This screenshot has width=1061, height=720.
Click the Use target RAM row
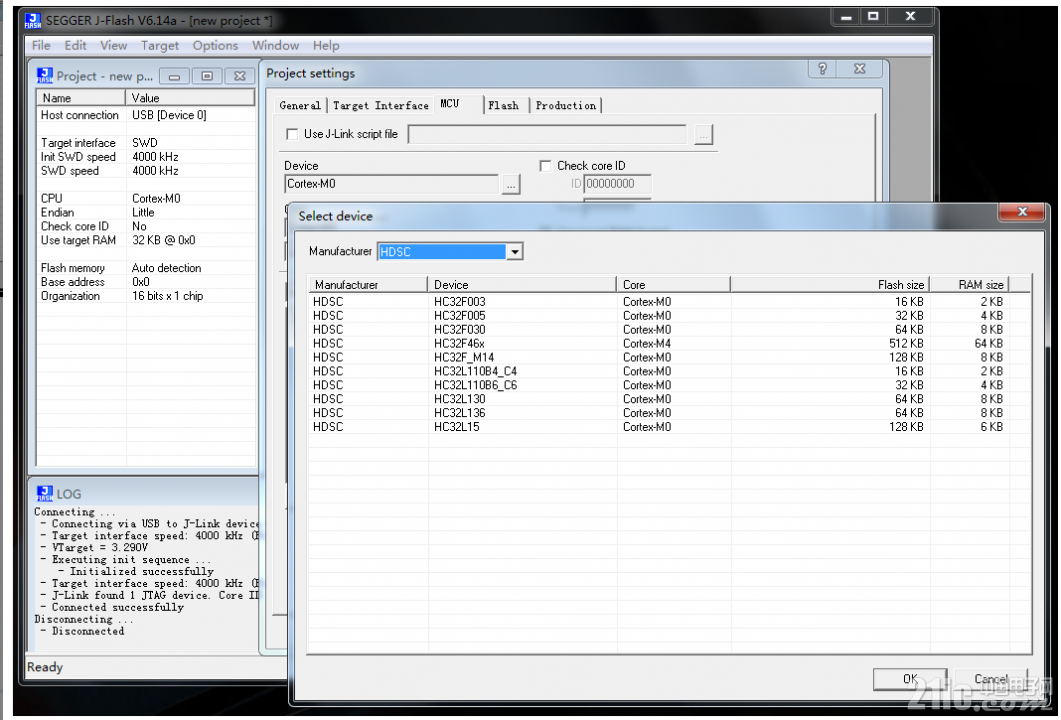pos(146,240)
